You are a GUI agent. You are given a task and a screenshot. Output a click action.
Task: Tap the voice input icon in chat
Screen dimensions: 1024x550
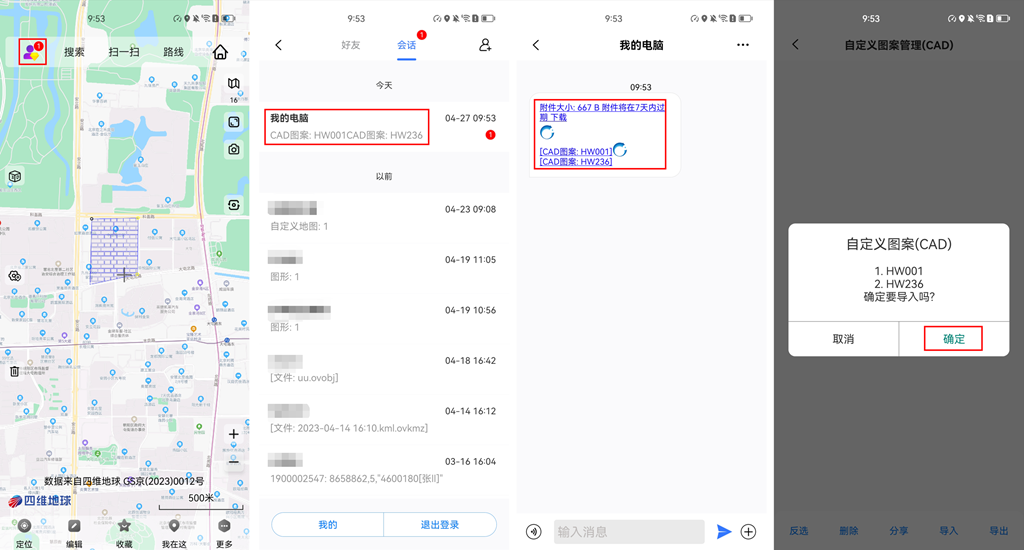pos(534,532)
